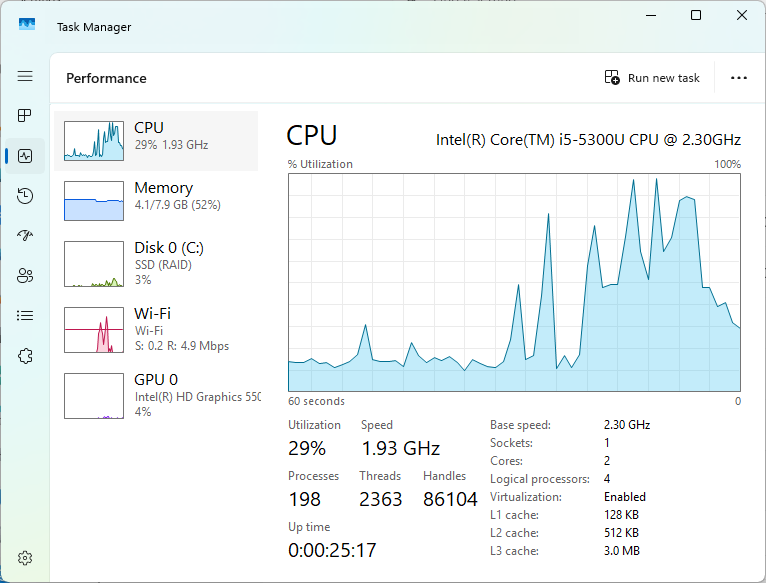
Task: Click the Run new task button
Action: (652, 78)
